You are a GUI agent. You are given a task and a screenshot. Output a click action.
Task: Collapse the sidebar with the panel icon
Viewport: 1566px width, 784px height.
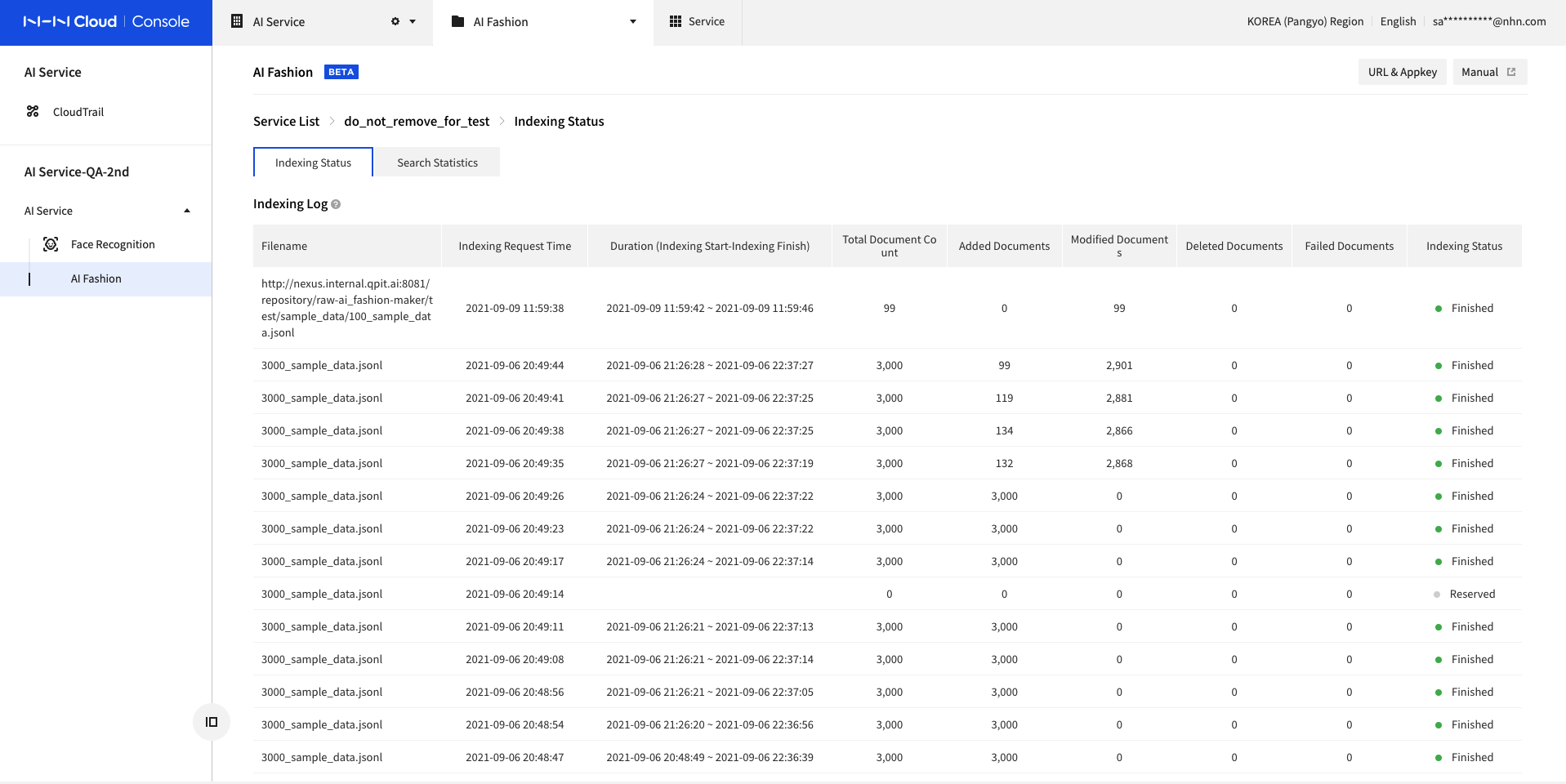tap(212, 722)
